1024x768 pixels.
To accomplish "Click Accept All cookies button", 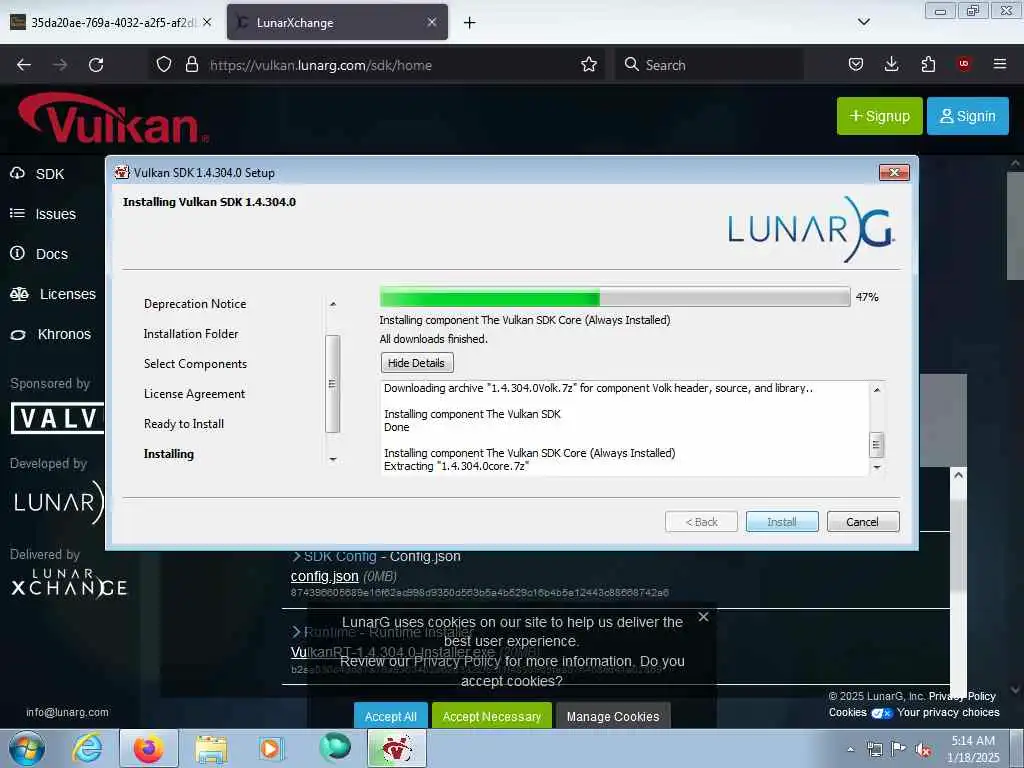I will point(391,716).
